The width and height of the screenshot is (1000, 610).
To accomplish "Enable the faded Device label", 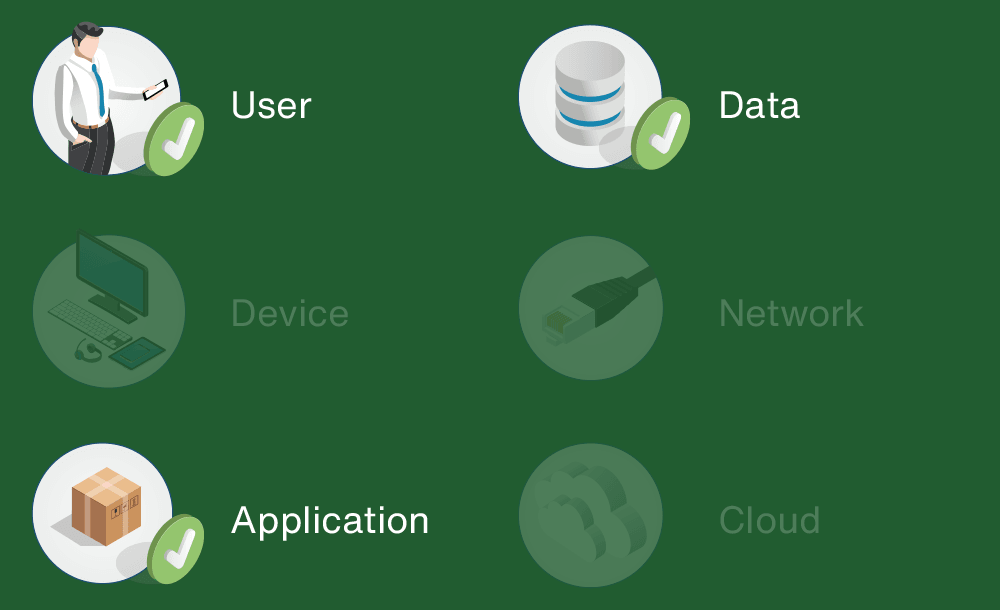I will [x=290, y=313].
